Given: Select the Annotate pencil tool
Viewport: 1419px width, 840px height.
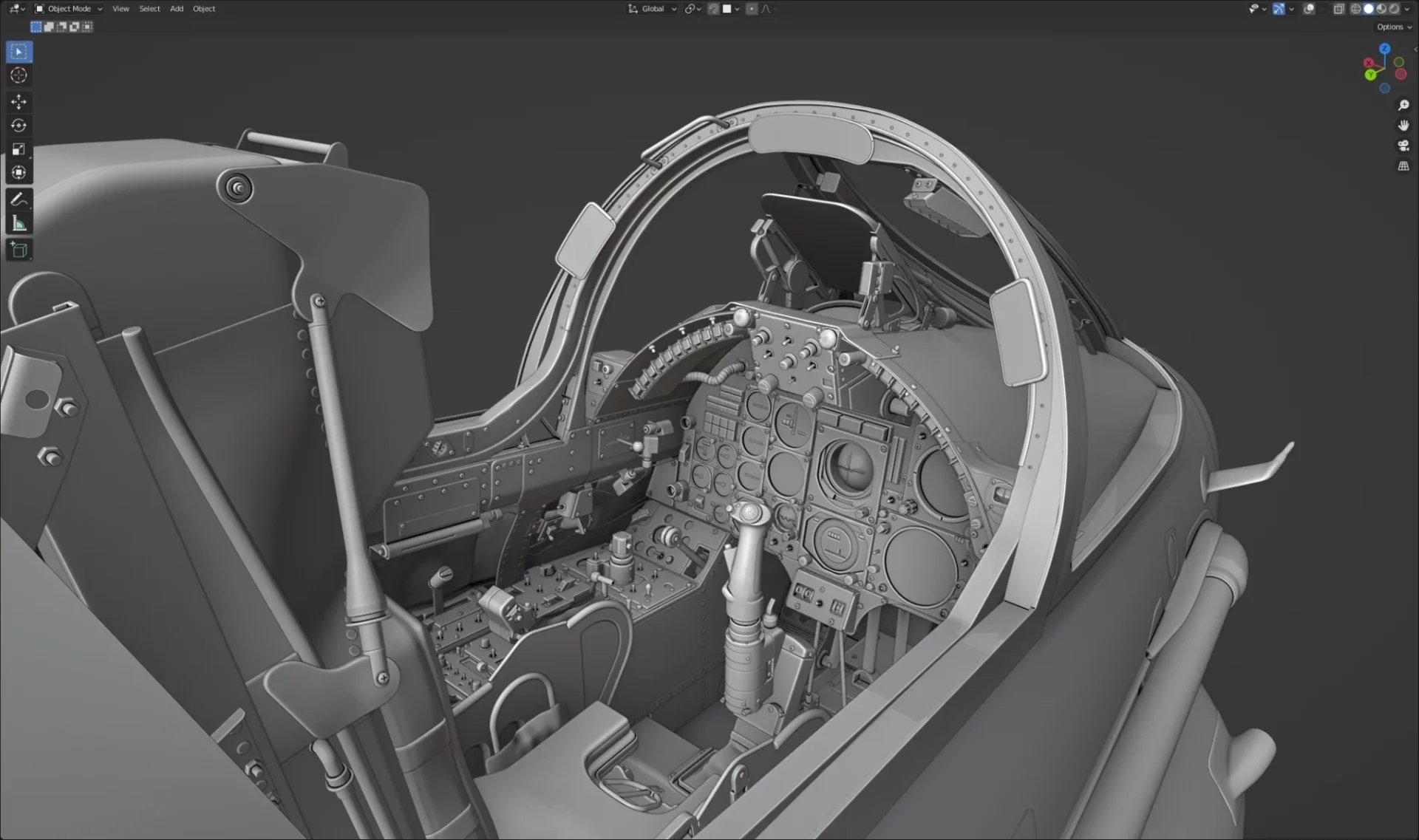Looking at the screenshot, I should pyautogui.click(x=19, y=199).
